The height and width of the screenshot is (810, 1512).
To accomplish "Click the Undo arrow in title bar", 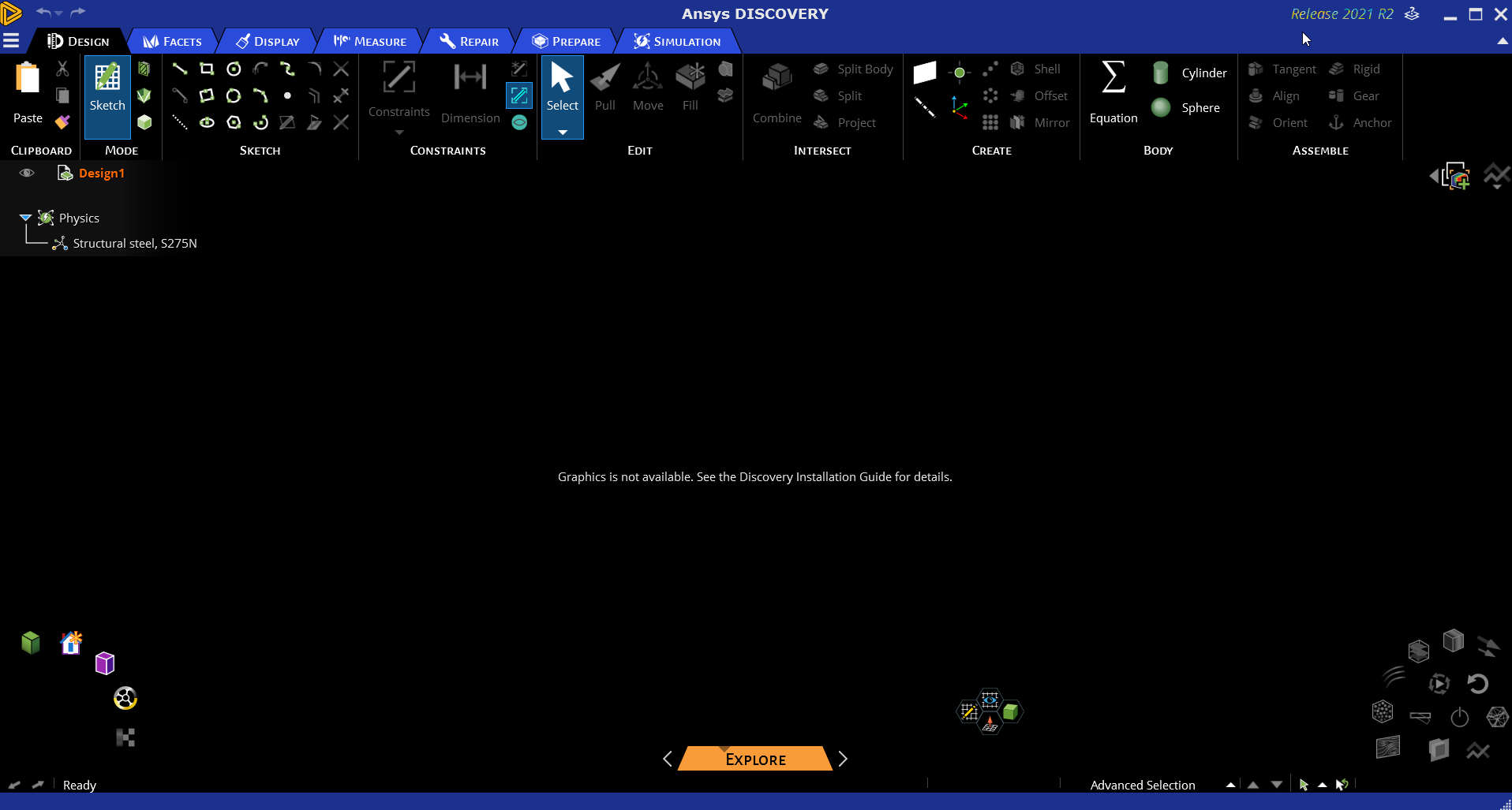I will click(43, 13).
